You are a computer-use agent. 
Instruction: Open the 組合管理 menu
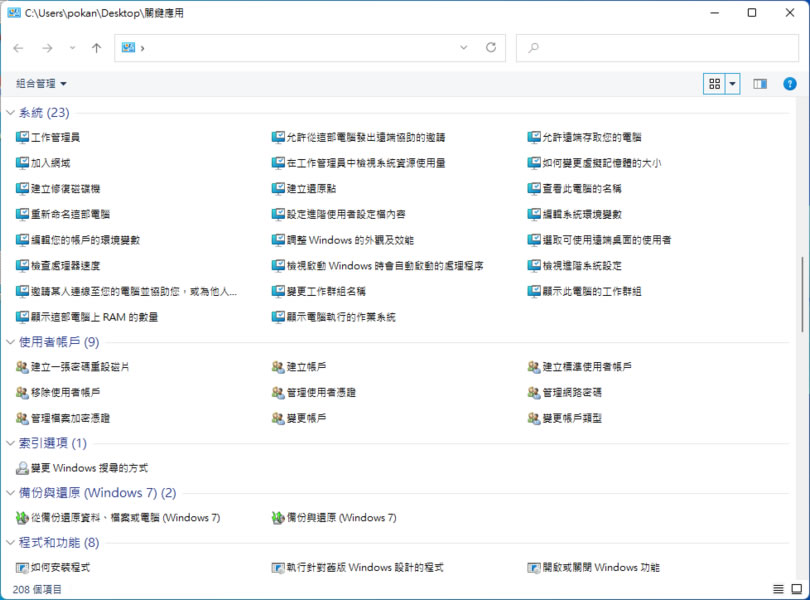[x=41, y=84]
